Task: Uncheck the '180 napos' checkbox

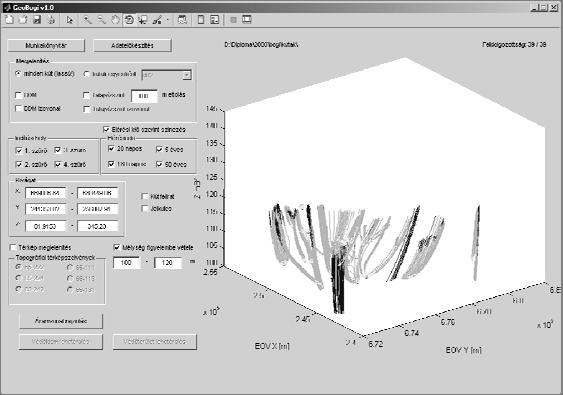Action: [x=111, y=164]
